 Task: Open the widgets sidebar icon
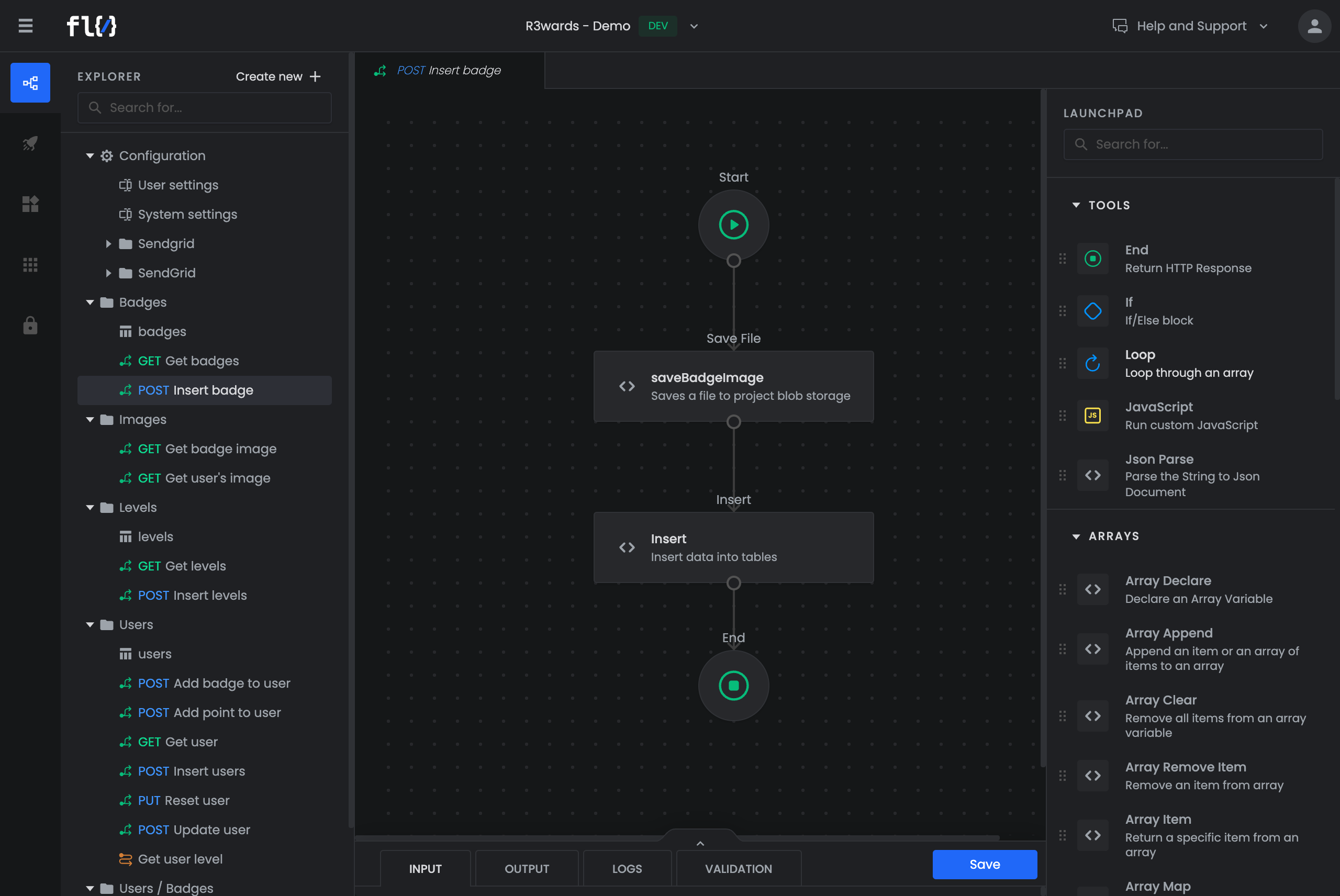click(x=30, y=204)
